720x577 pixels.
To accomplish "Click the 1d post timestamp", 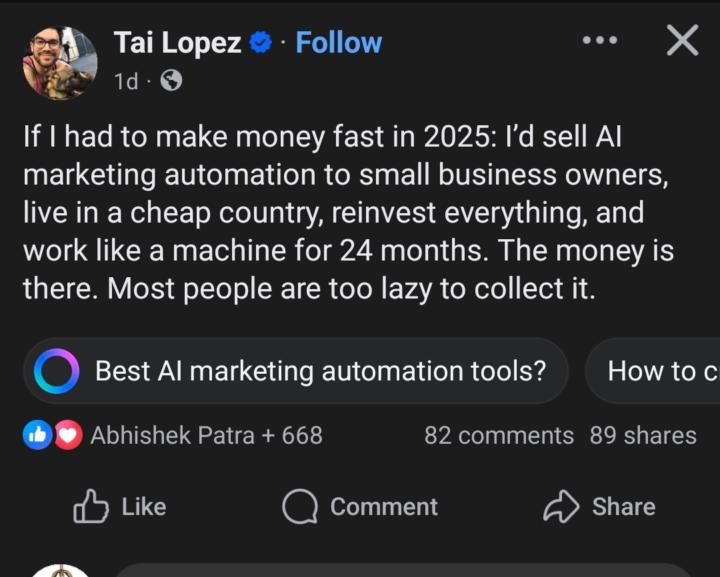I will [126, 81].
